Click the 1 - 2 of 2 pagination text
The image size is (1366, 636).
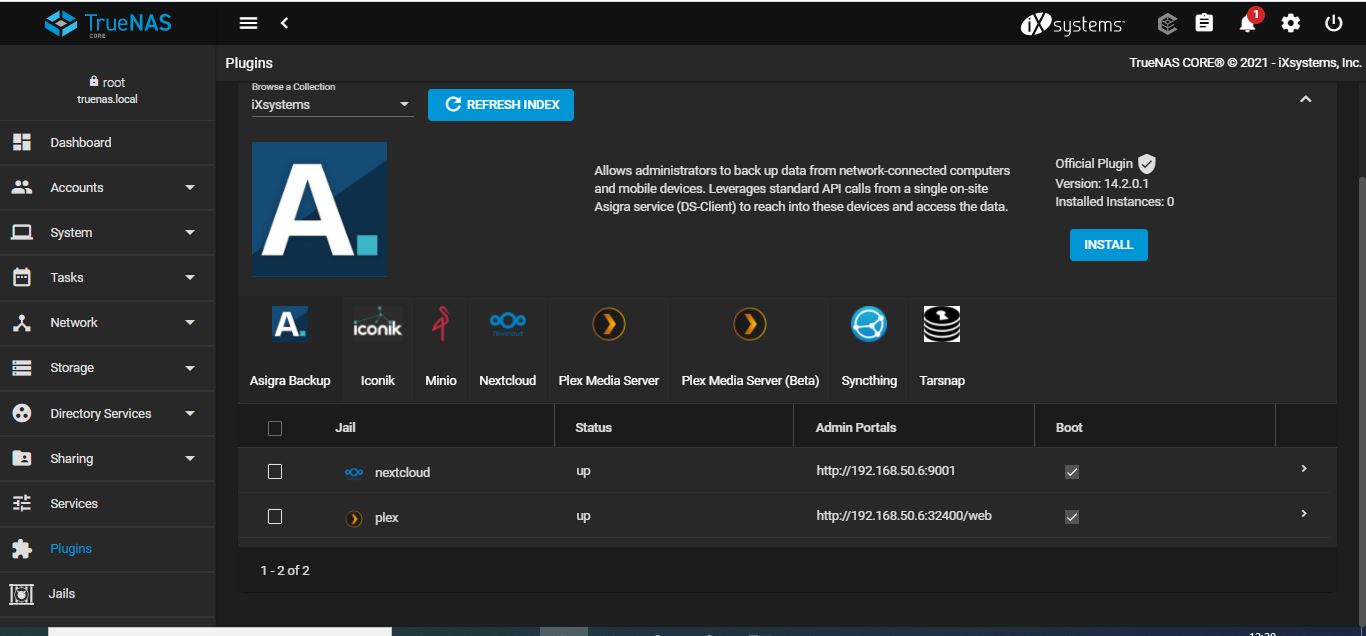point(285,570)
